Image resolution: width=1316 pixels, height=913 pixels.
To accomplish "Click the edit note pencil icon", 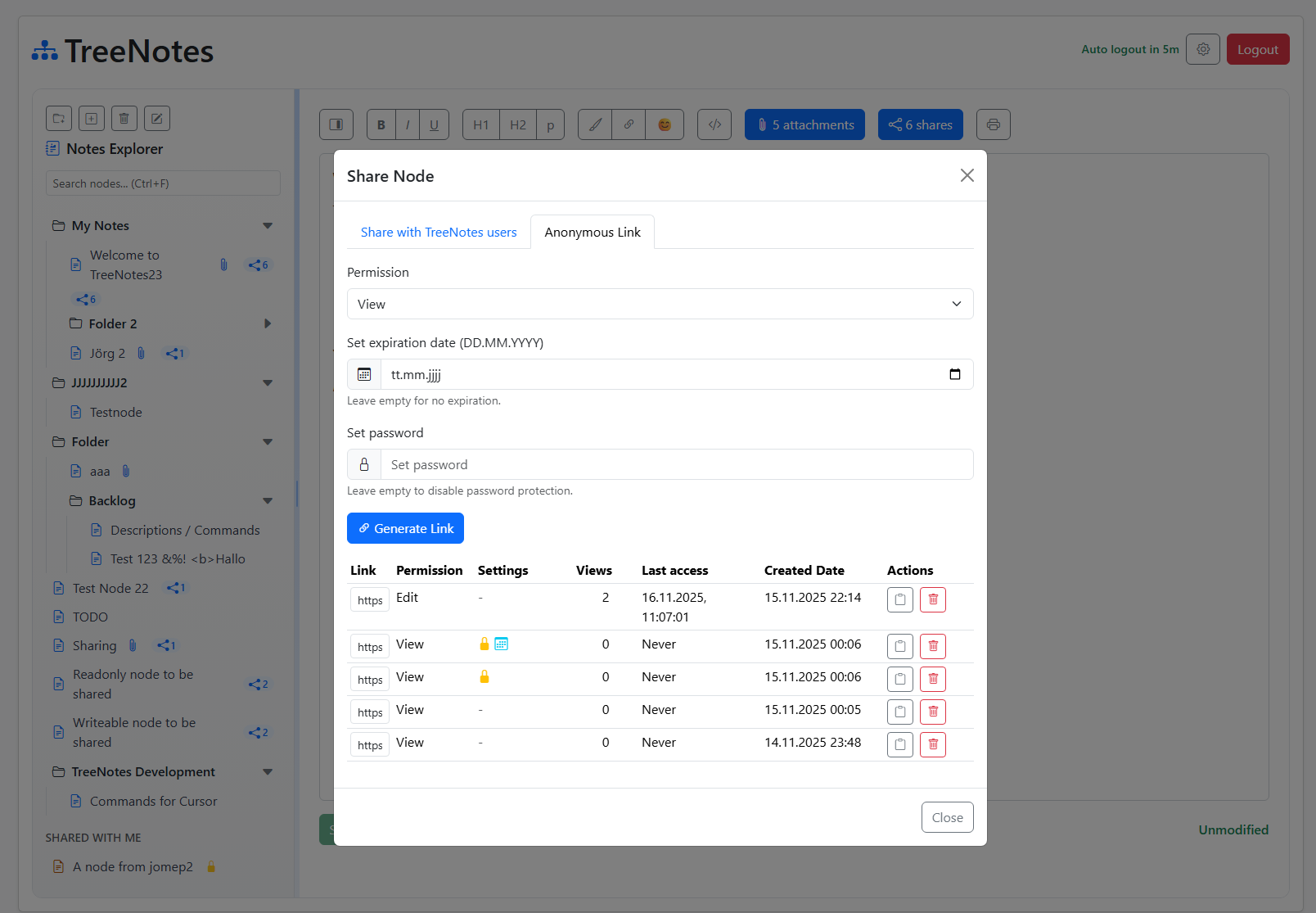I will pos(156,118).
